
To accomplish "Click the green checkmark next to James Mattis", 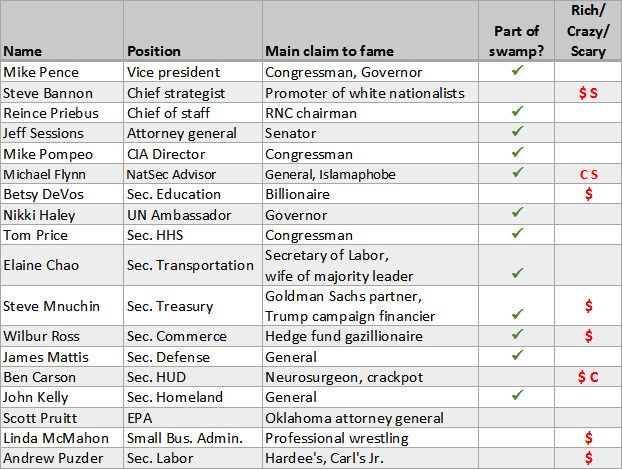I will (516, 356).
